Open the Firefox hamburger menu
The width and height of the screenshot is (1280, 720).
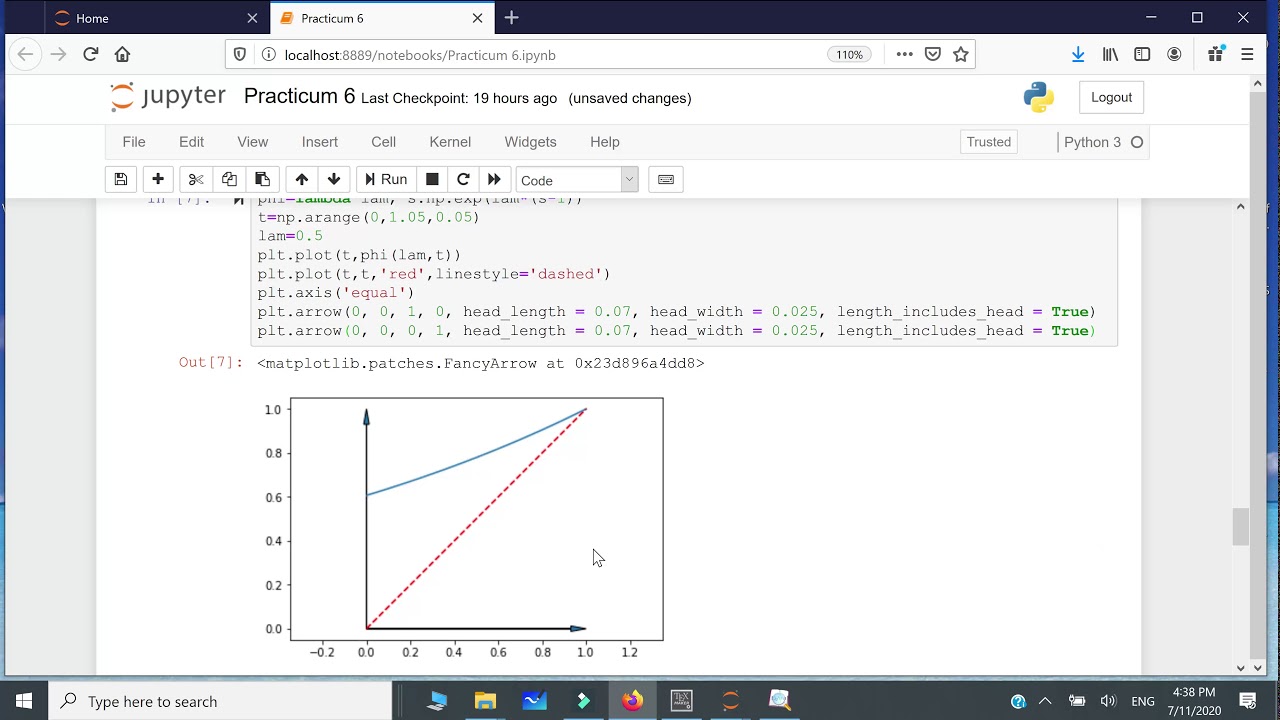pyautogui.click(x=1247, y=55)
